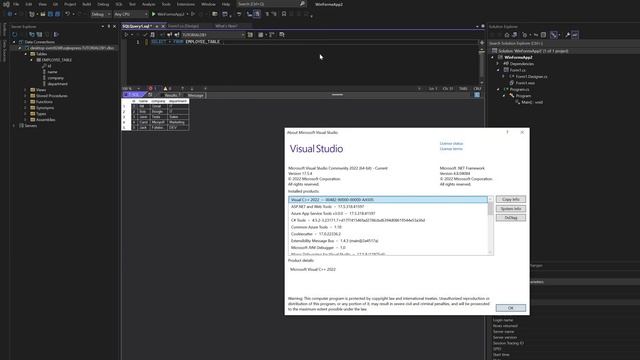Select the Synonyms folder
The height and width of the screenshot is (360, 640).
coord(45,108)
